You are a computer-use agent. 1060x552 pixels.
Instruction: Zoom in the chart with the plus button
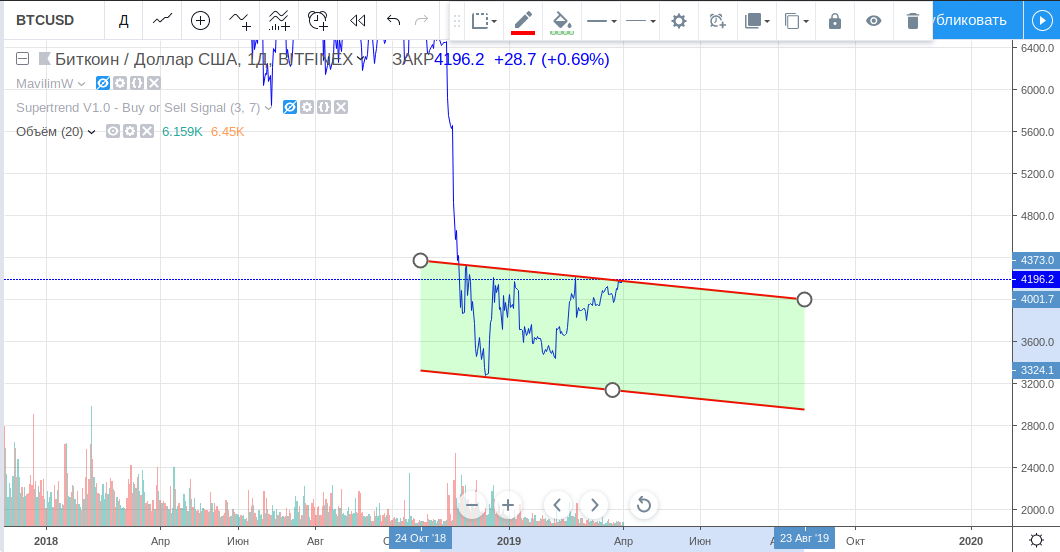point(508,505)
